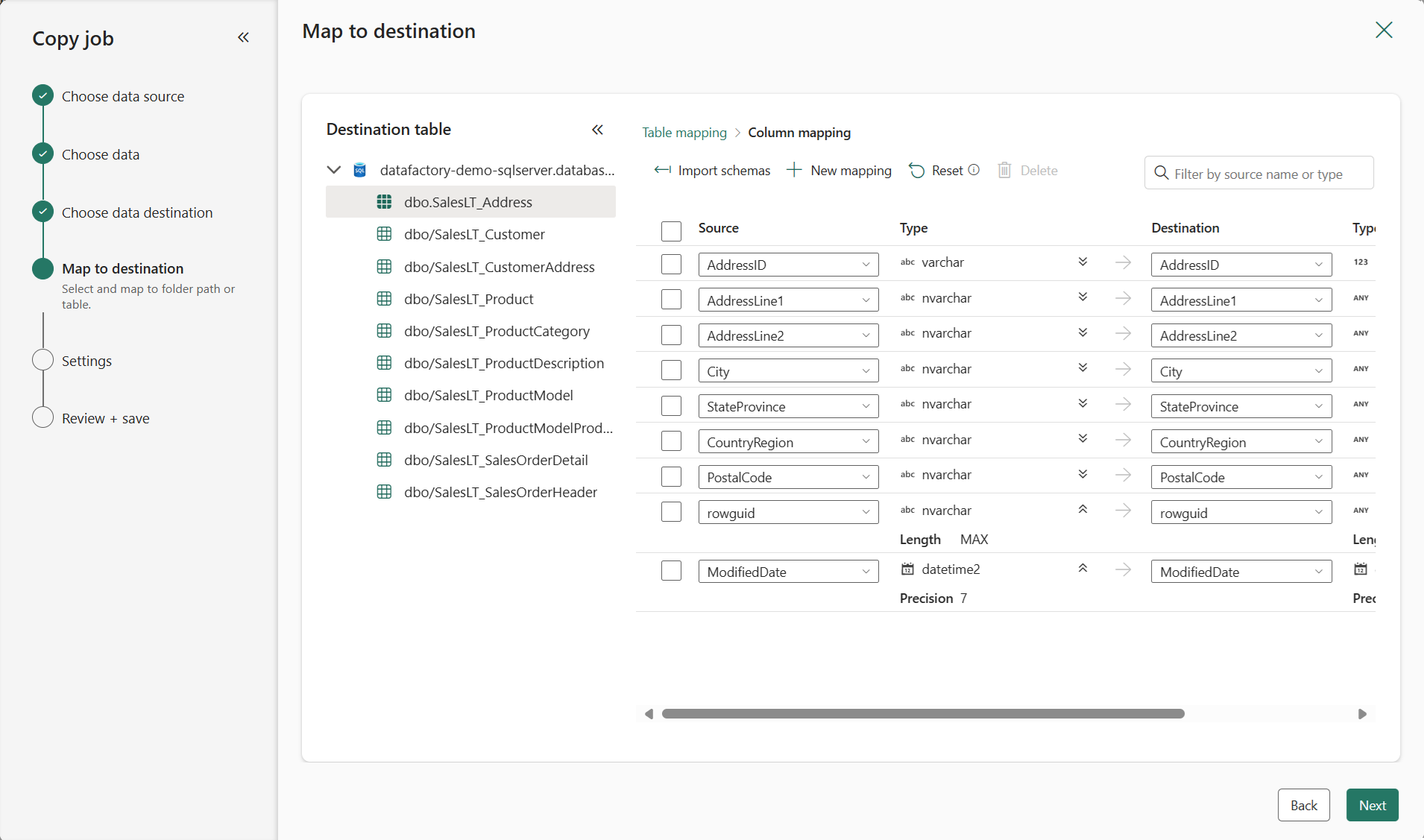Click the Delete trash icon
This screenshot has width=1424, height=840.
point(1004,171)
